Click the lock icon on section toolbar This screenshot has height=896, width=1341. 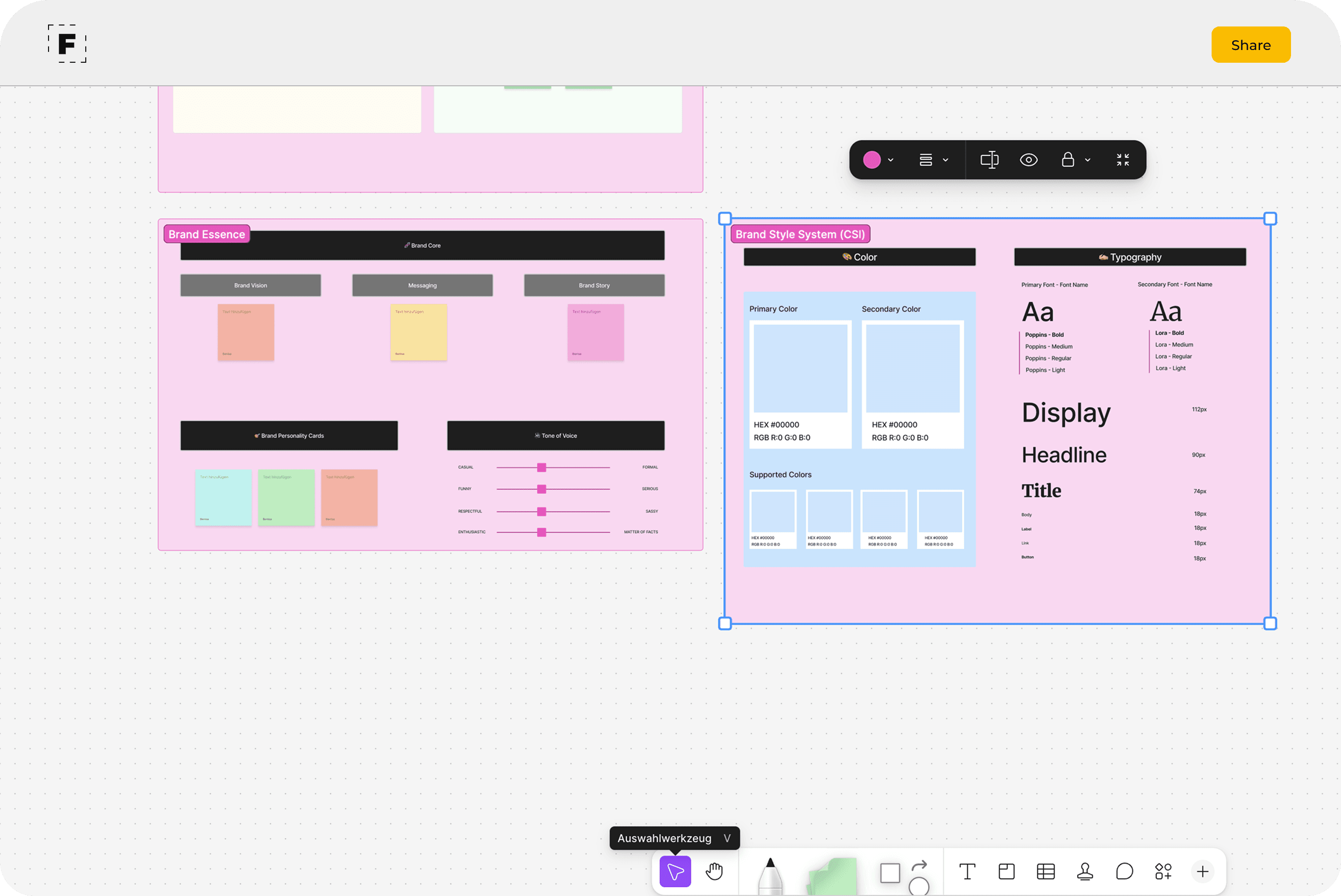click(x=1068, y=160)
